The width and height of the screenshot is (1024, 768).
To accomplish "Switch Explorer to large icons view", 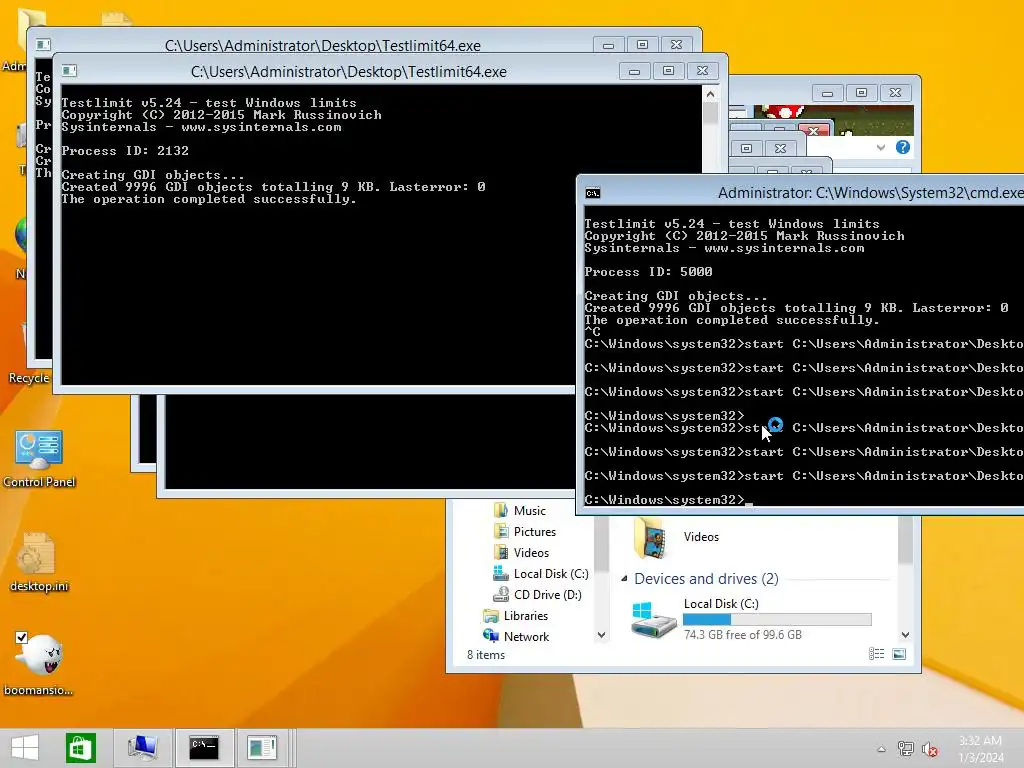I will tap(899, 654).
